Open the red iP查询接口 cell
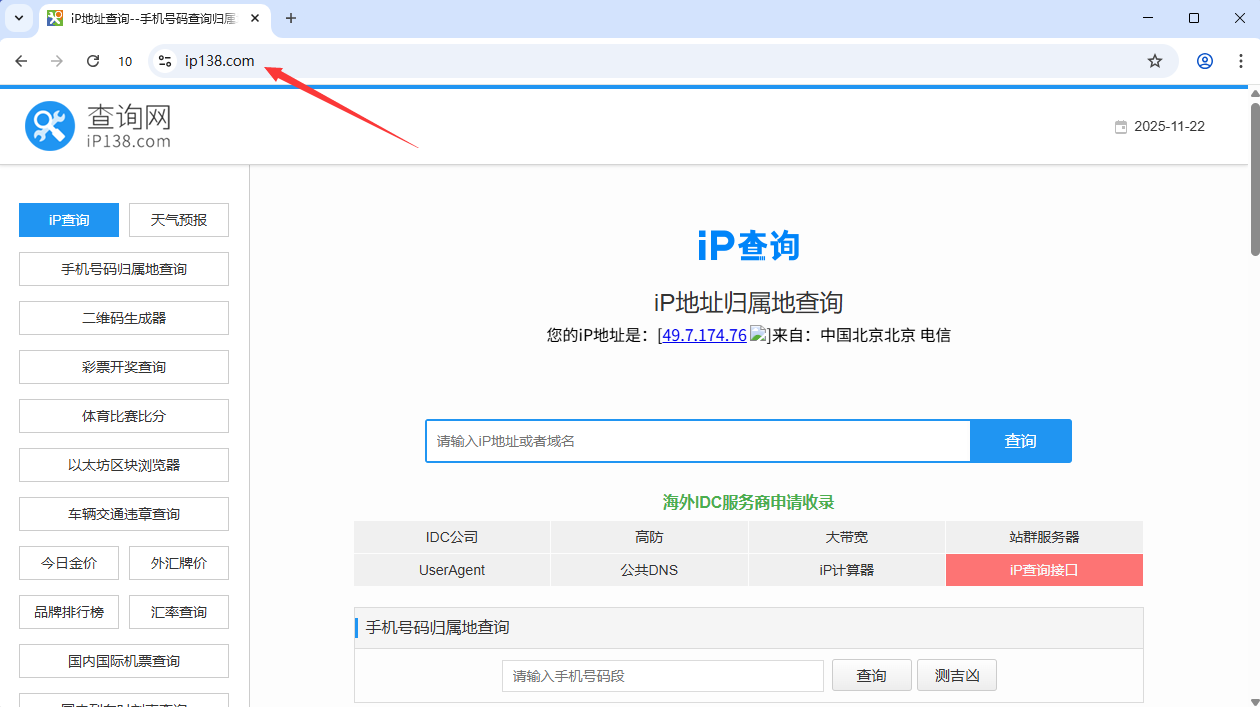Image resolution: width=1260 pixels, height=707 pixels. 1043,570
